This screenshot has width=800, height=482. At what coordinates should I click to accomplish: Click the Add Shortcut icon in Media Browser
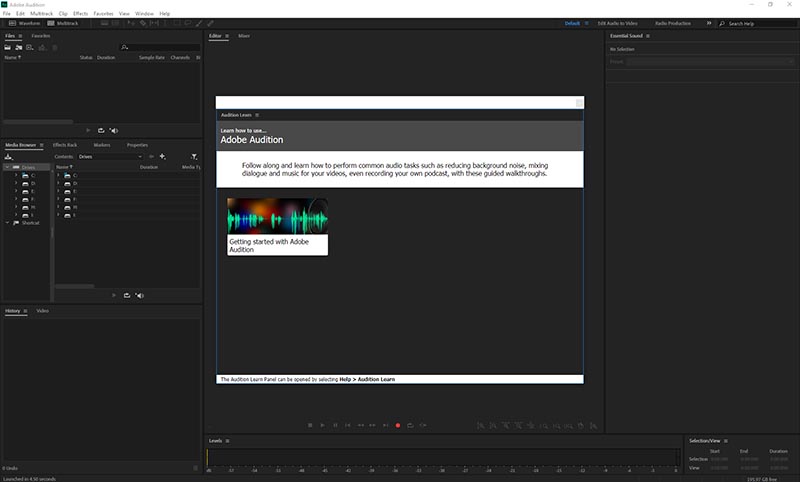[x=162, y=157]
